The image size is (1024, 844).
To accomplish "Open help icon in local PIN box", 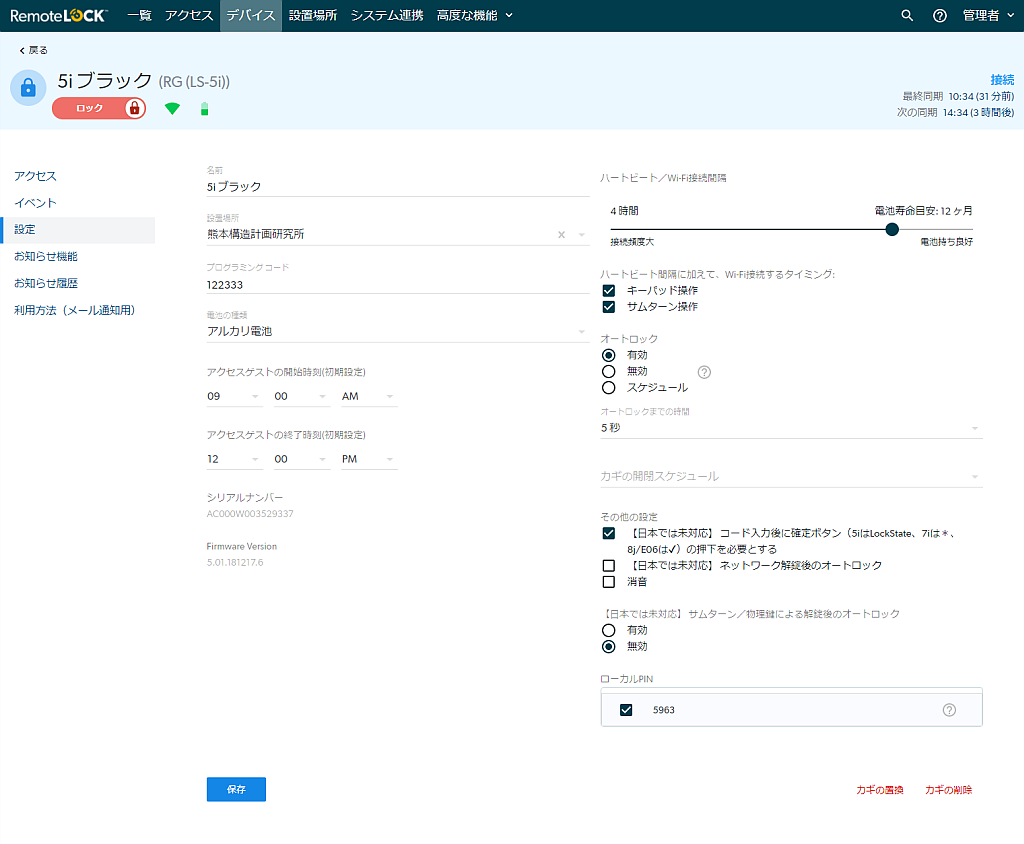I will [x=950, y=710].
